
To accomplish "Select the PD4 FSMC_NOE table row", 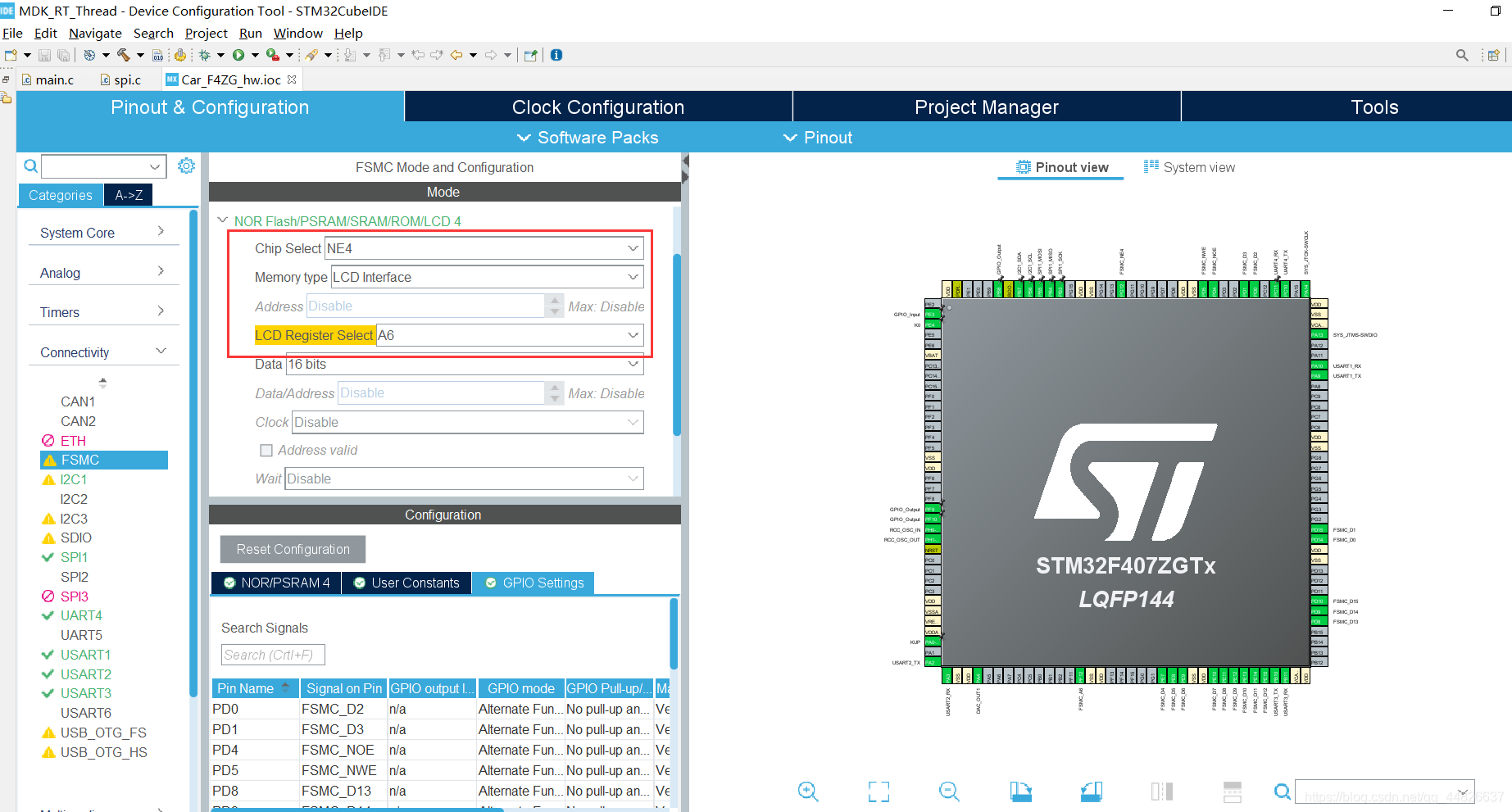I will [440, 750].
